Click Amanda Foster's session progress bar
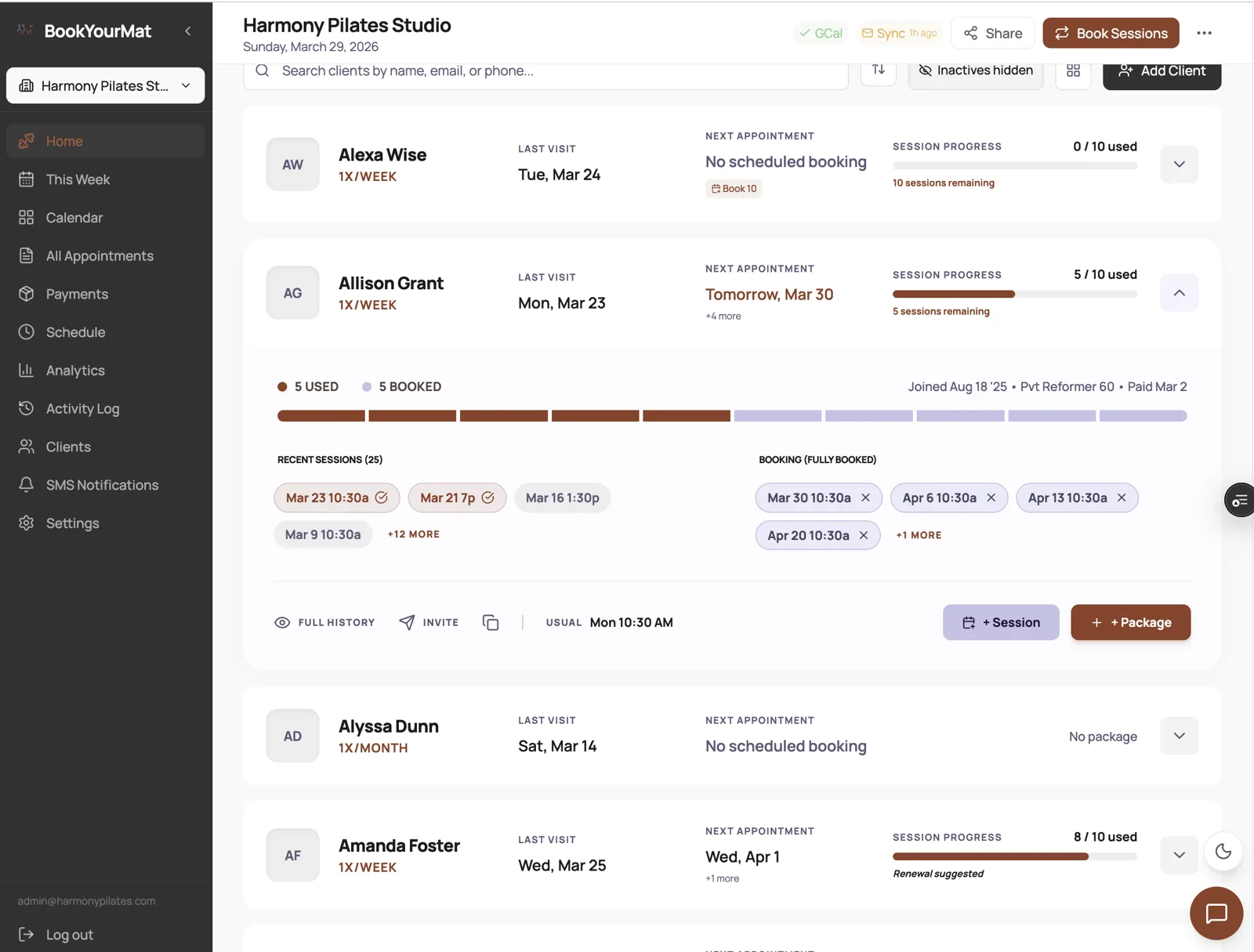The height and width of the screenshot is (952, 1254). click(x=1015, y=856)
